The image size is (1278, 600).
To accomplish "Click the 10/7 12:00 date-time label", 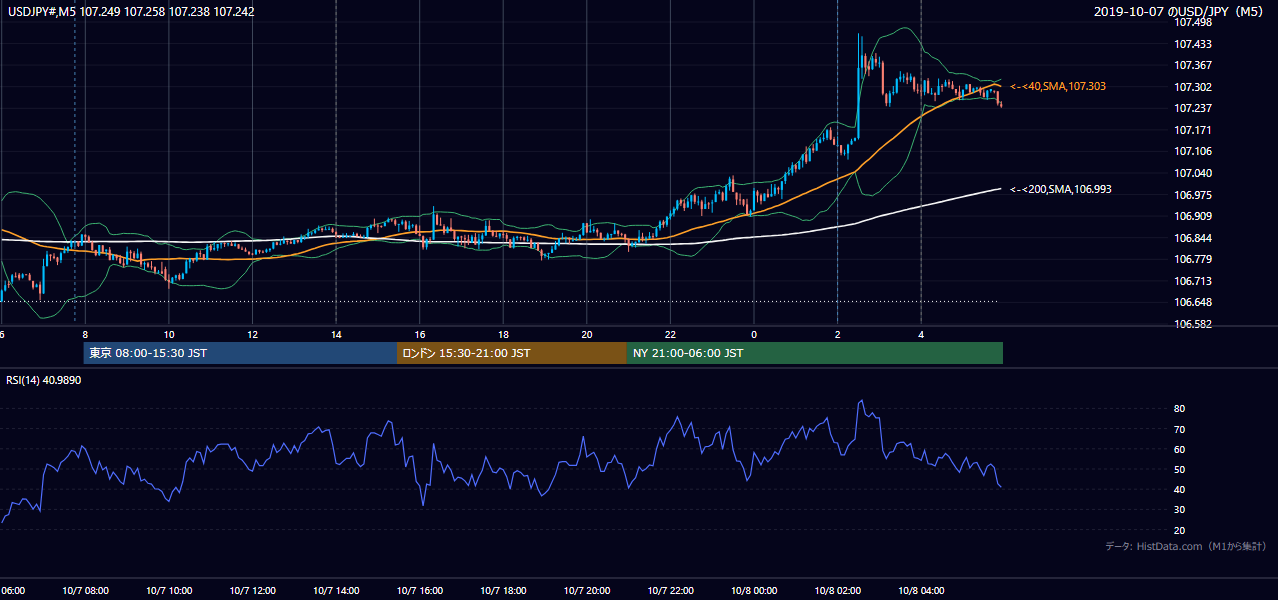I will pos(252,590).
